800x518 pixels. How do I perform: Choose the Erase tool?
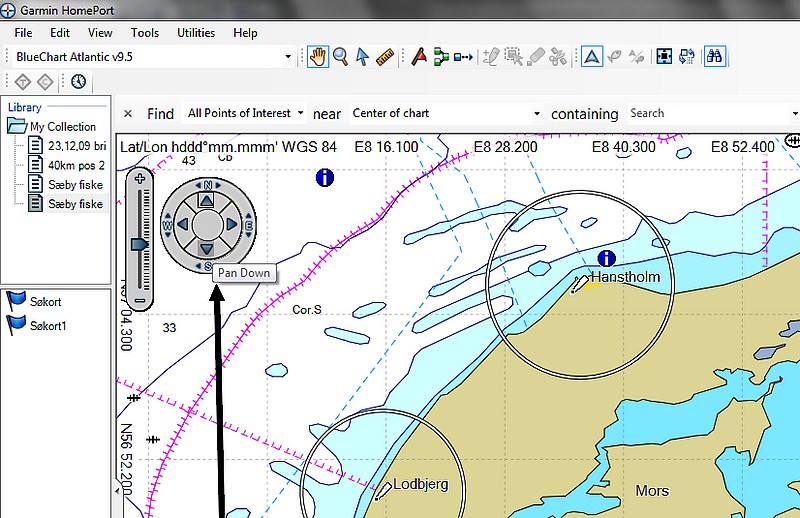(536, 57)
